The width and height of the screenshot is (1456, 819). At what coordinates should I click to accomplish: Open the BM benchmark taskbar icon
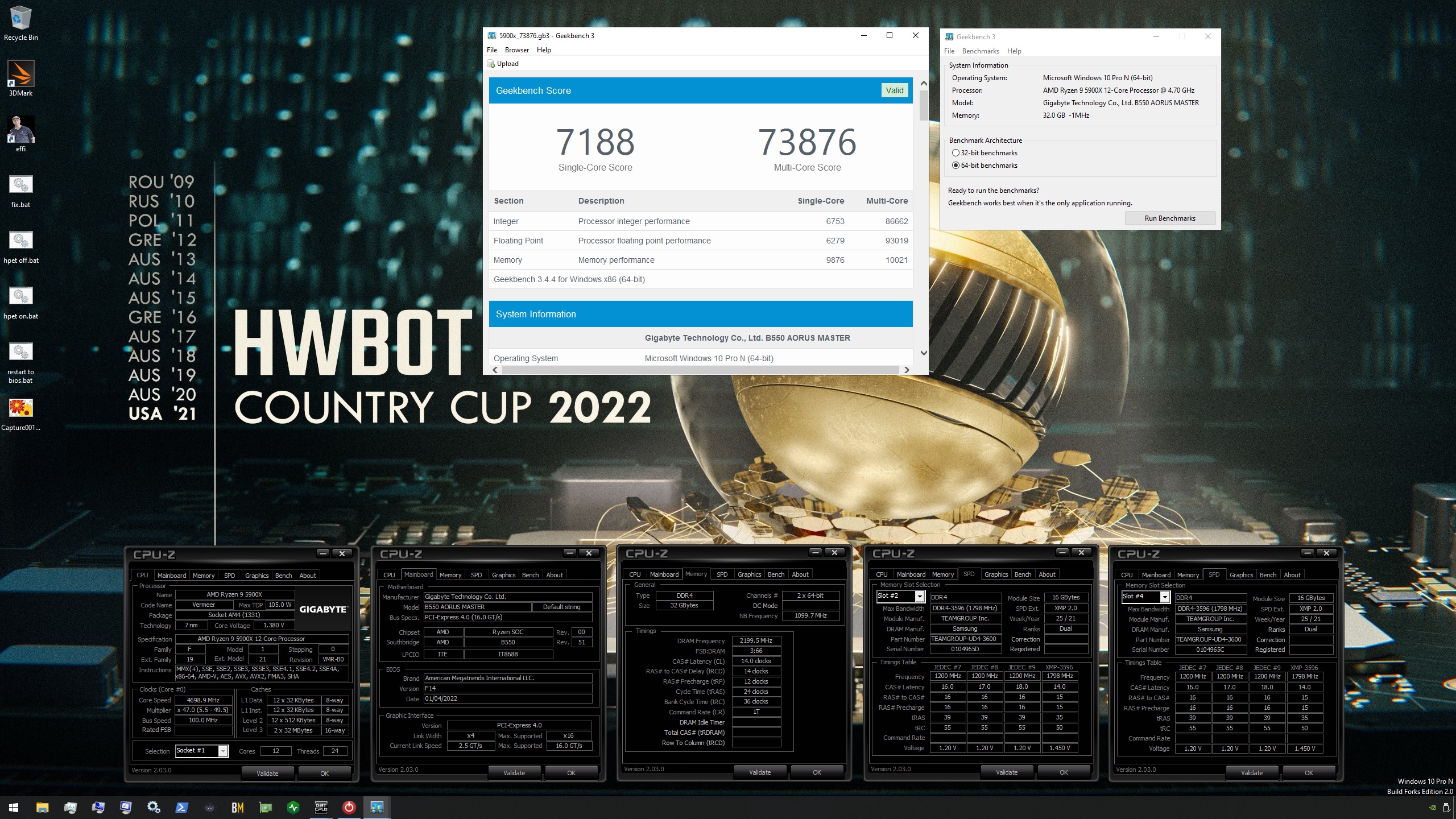coord(237,807)
